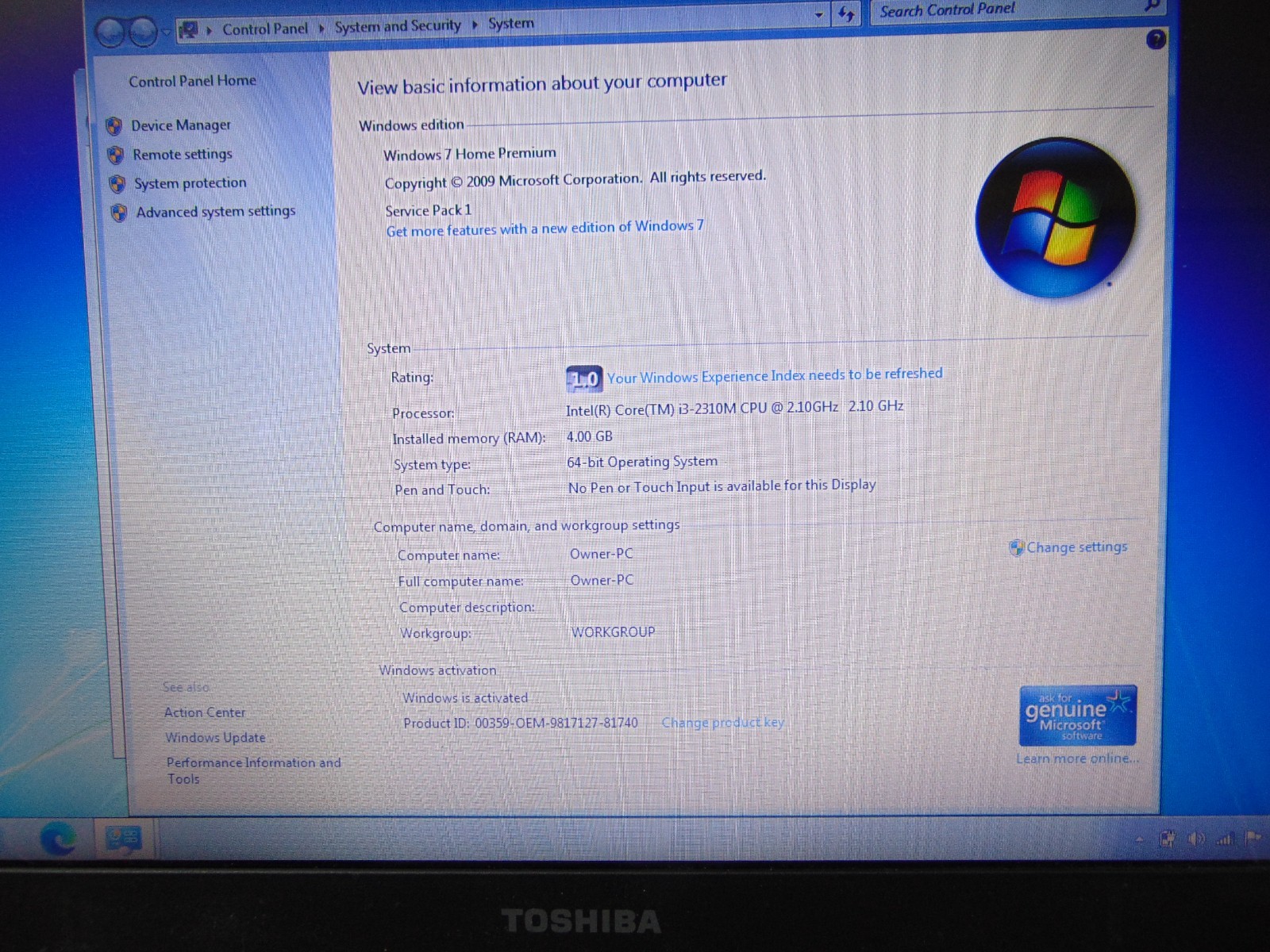Open Device Manager link
This screenshot has height=952, width=1270.
(181, 125)
